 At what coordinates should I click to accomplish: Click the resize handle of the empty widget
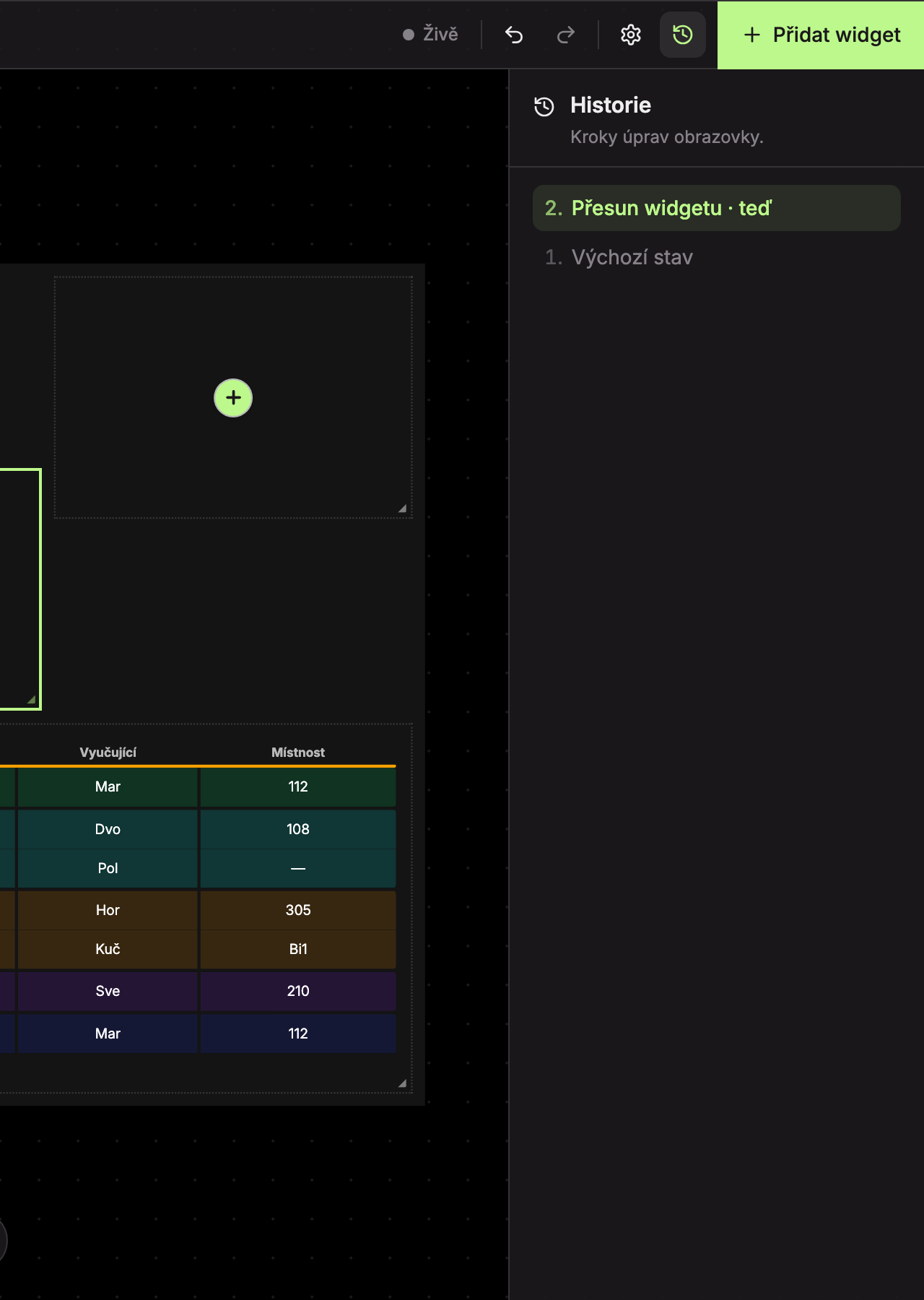(402, 508)
